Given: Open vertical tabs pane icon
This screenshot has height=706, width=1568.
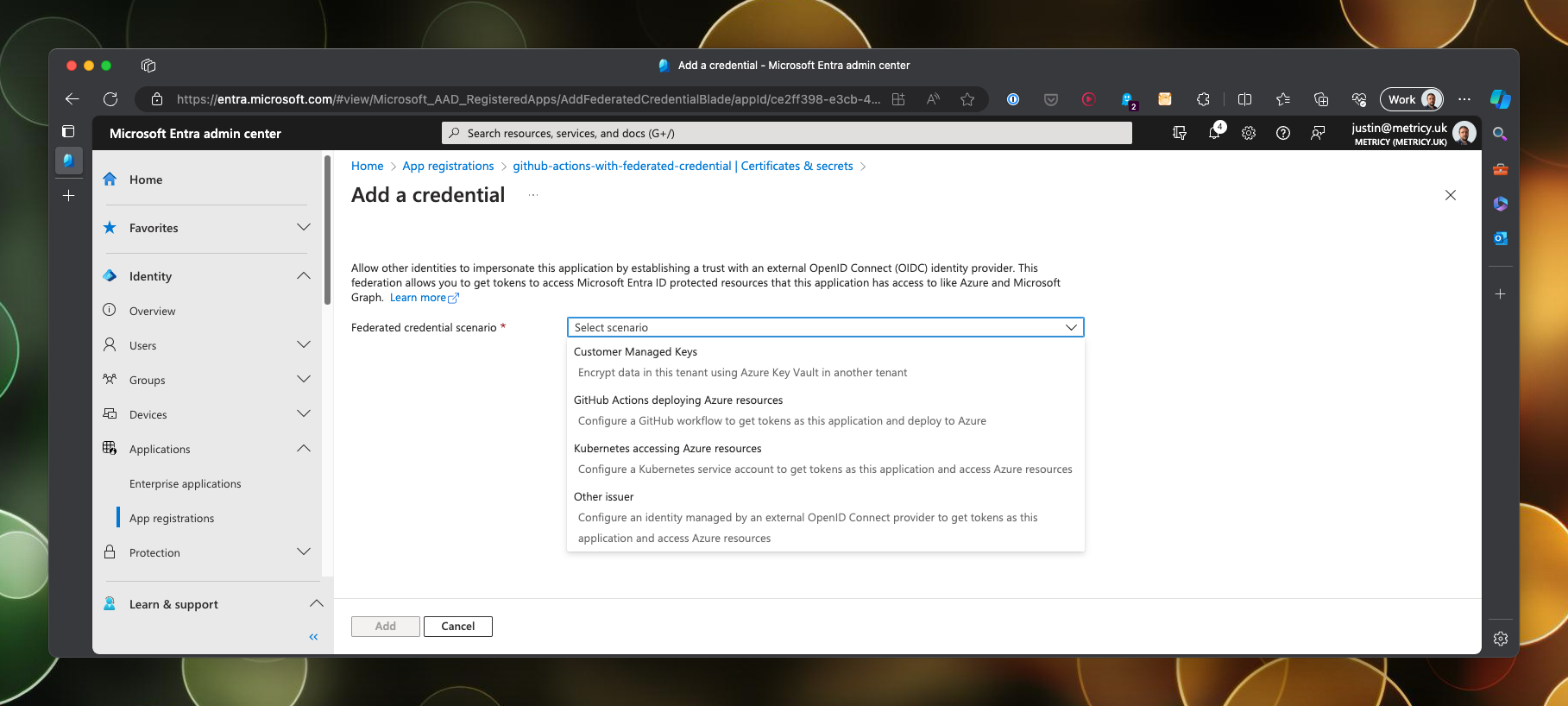Looking at the screenshot, I should pyautogui.click(x=68, y=131).
